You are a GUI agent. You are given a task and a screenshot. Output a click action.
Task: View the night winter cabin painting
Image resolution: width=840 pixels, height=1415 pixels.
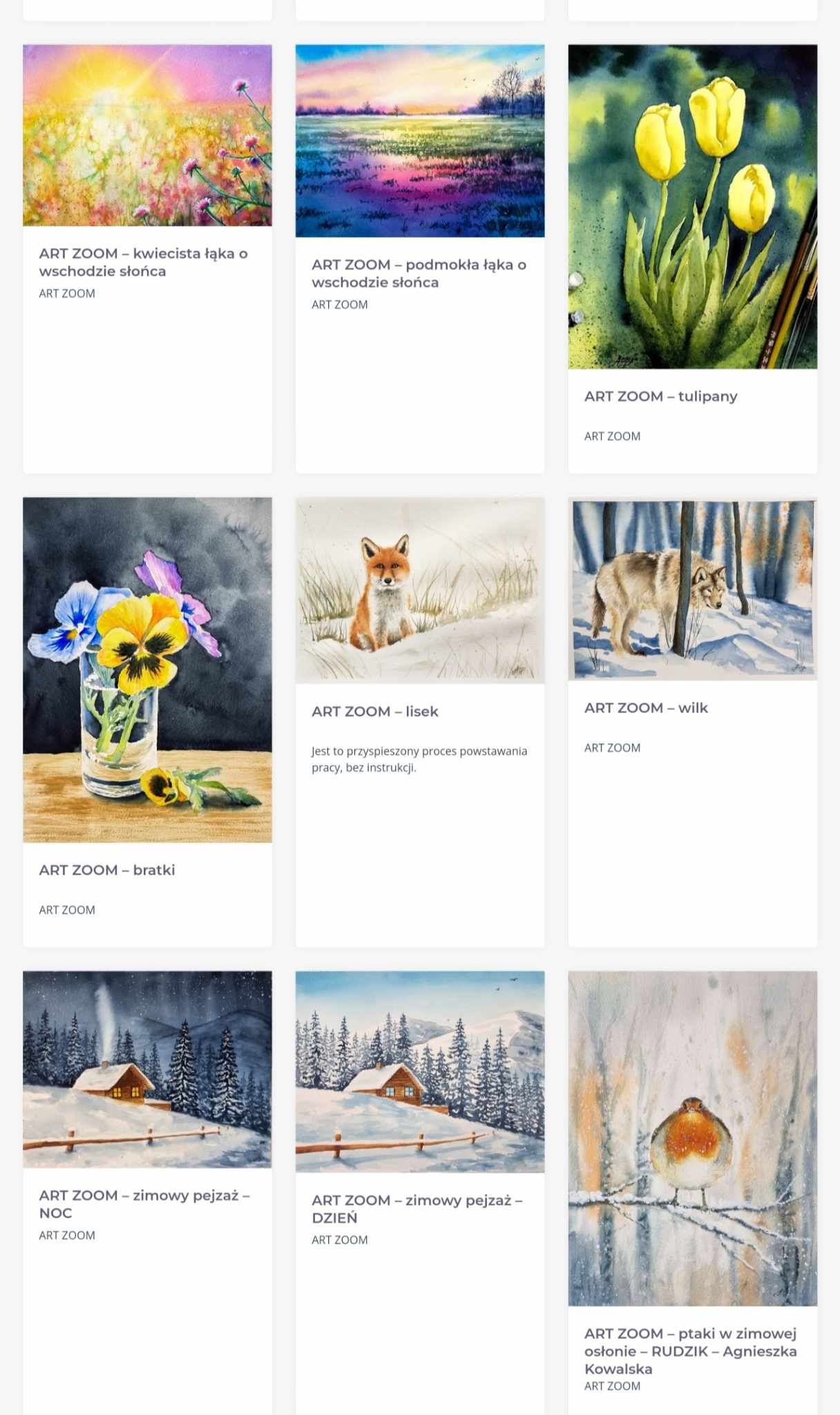click(147, 1069)
